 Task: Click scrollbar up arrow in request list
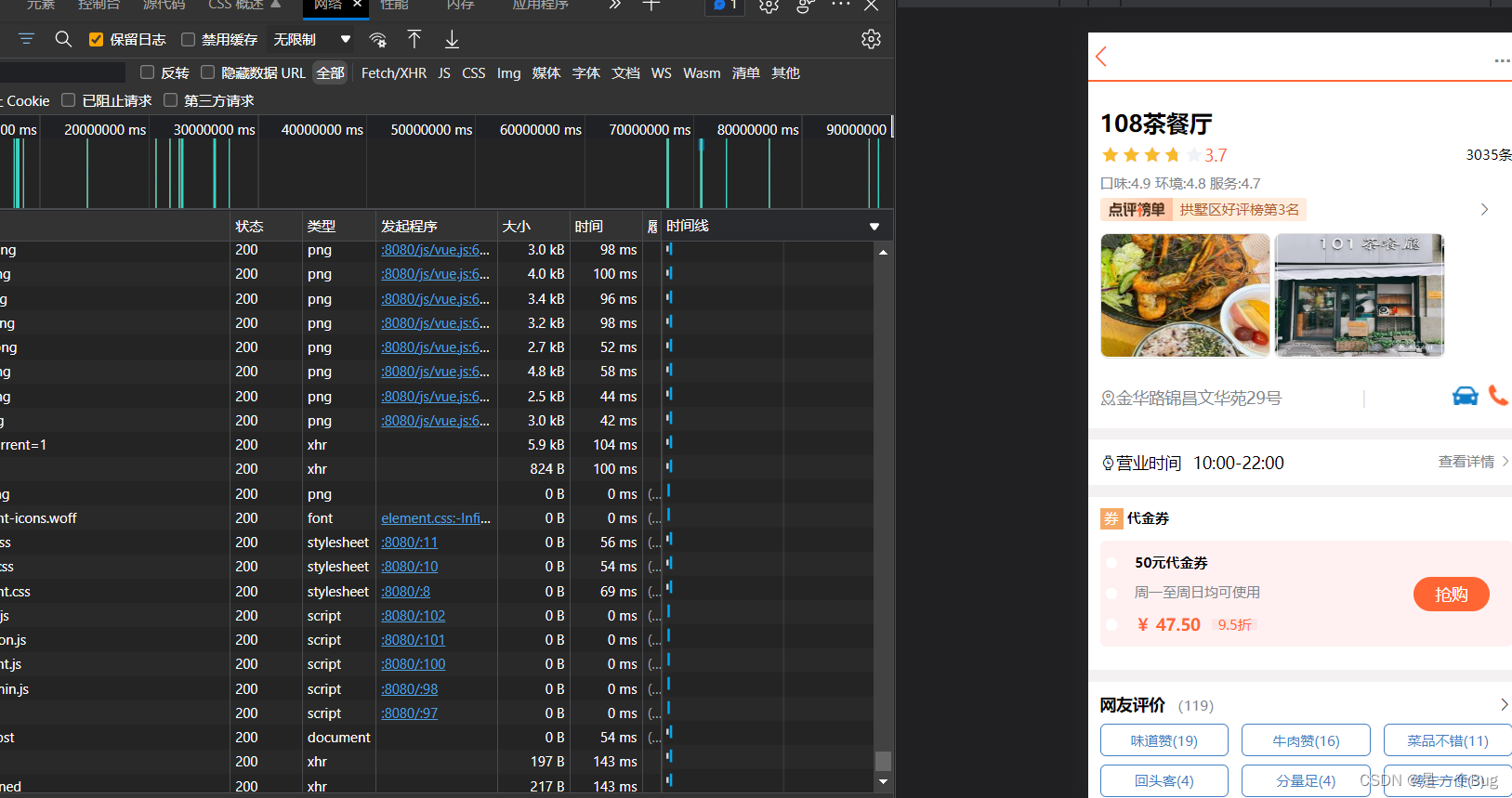(x=883, y=252)
